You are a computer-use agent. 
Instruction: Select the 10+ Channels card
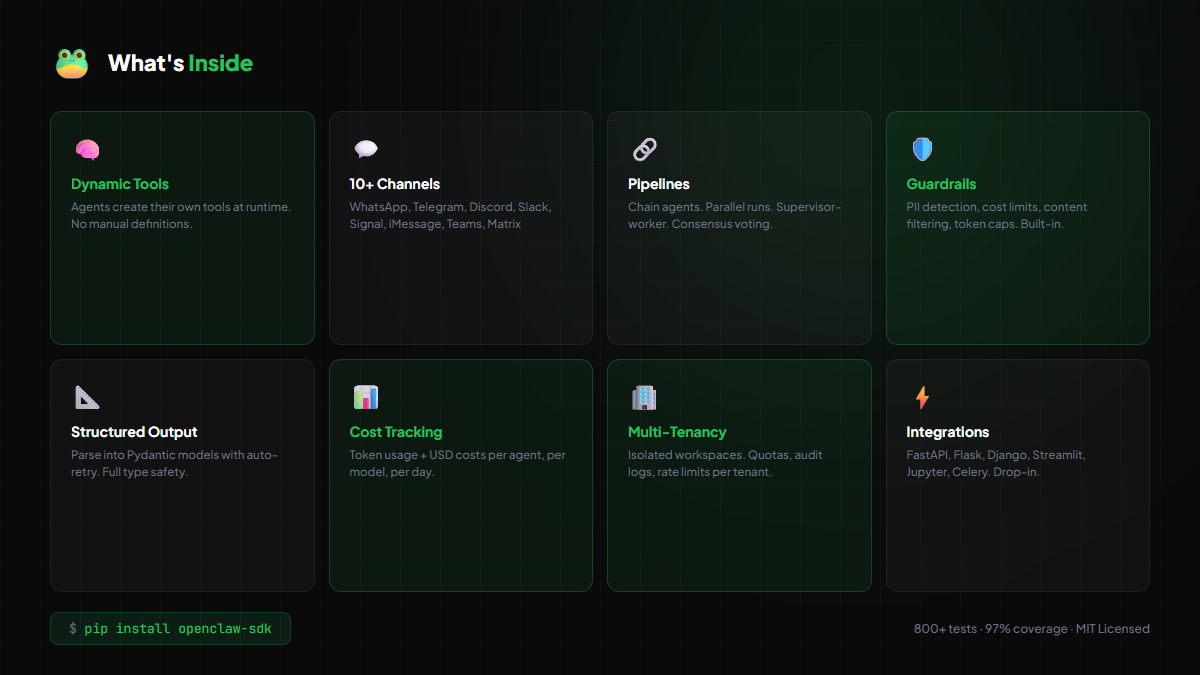pyautogui.click(x=460, y=280)
